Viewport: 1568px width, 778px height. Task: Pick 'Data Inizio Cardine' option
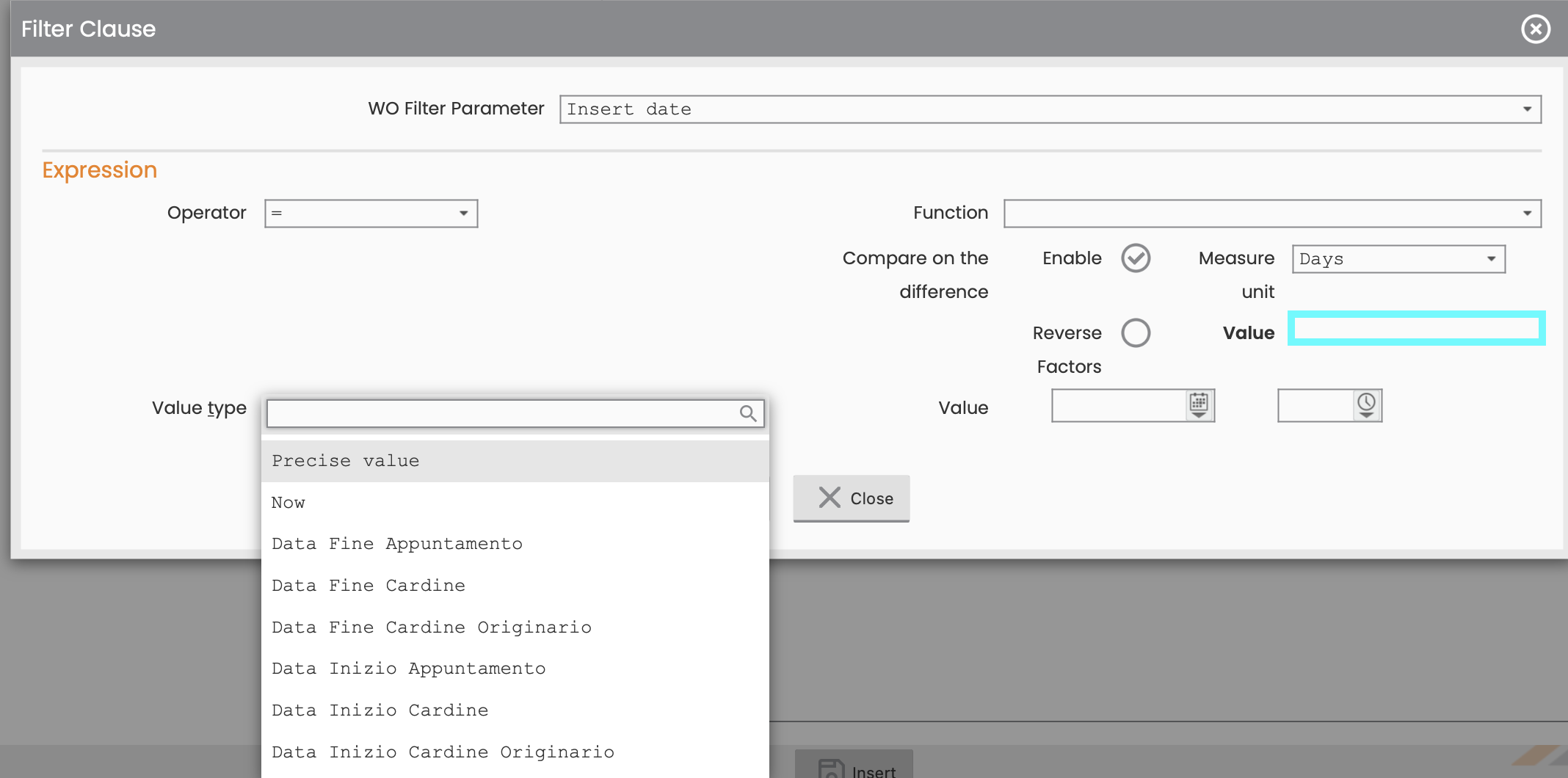(x=515, y=710)
